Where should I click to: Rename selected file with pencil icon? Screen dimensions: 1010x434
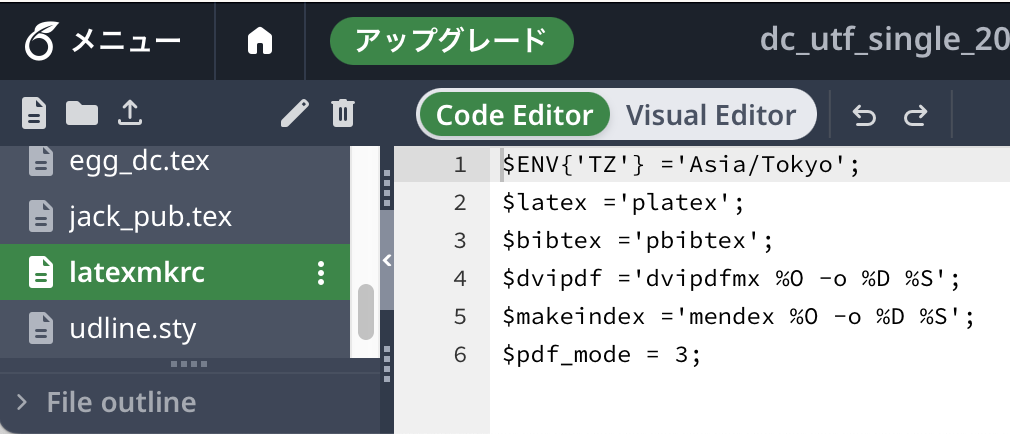pos(295,114)
